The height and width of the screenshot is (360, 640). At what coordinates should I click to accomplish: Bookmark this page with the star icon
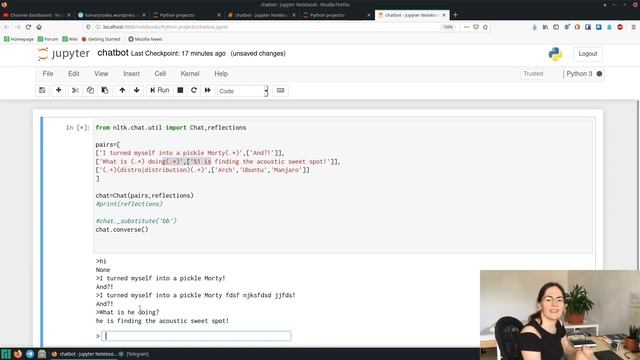click(485, 27)
